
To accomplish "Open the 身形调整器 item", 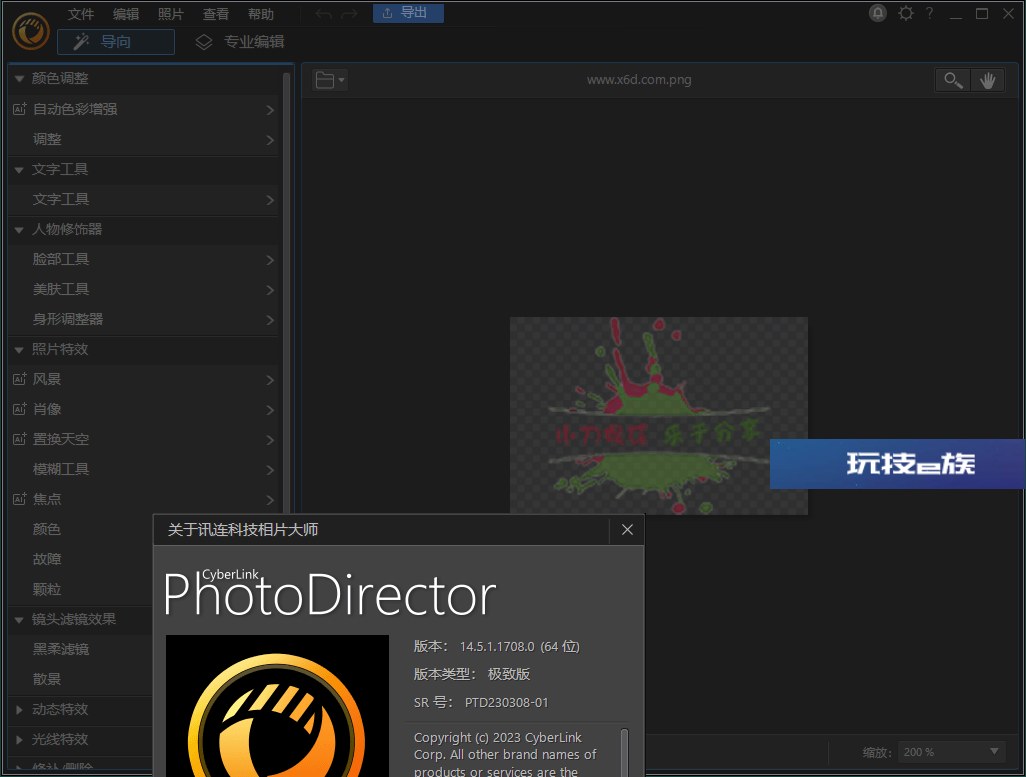I will click(144, 319).
